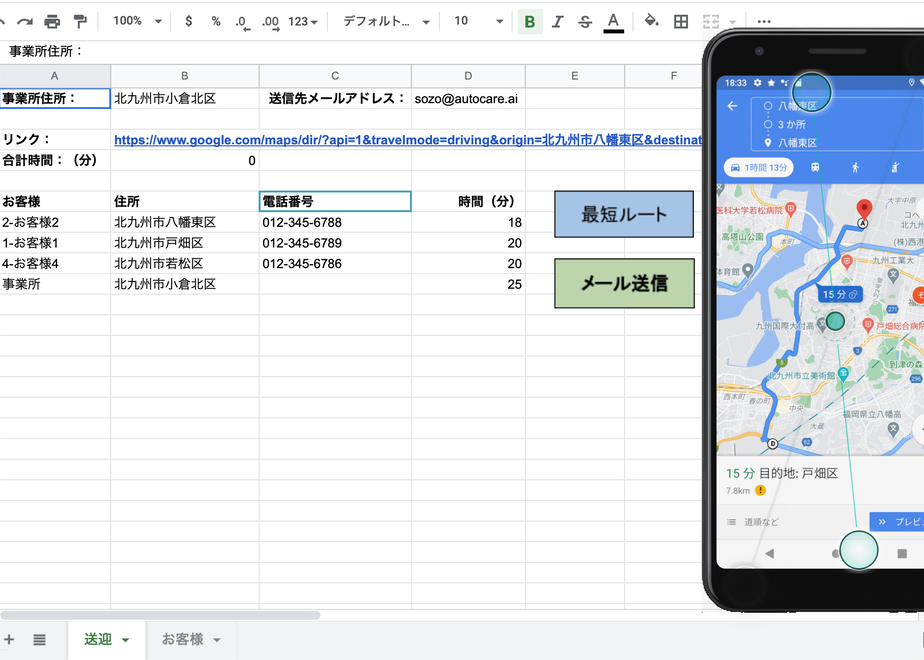Viewport: 924px width, 660px height.
Task: Open the Google Maps directions link
Action: tap(408, 140)
